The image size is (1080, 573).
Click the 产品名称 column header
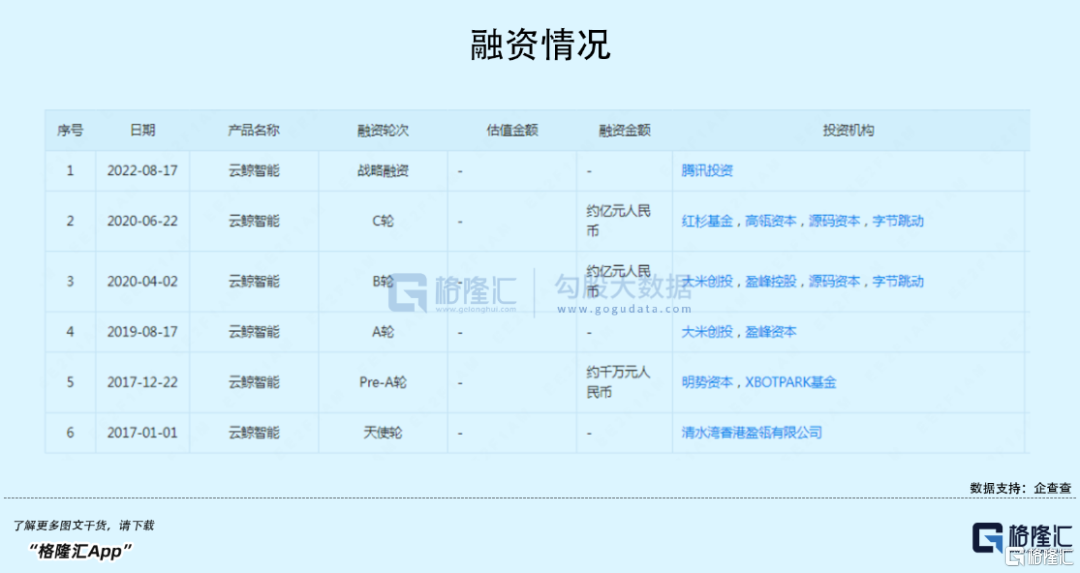[x=253, y=130]
